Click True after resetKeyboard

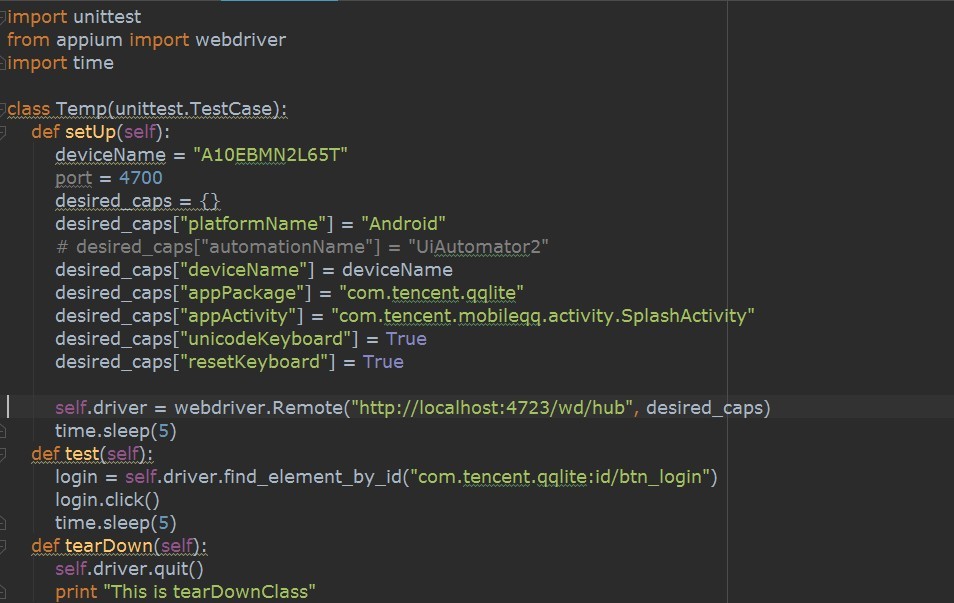click(383, 362)
